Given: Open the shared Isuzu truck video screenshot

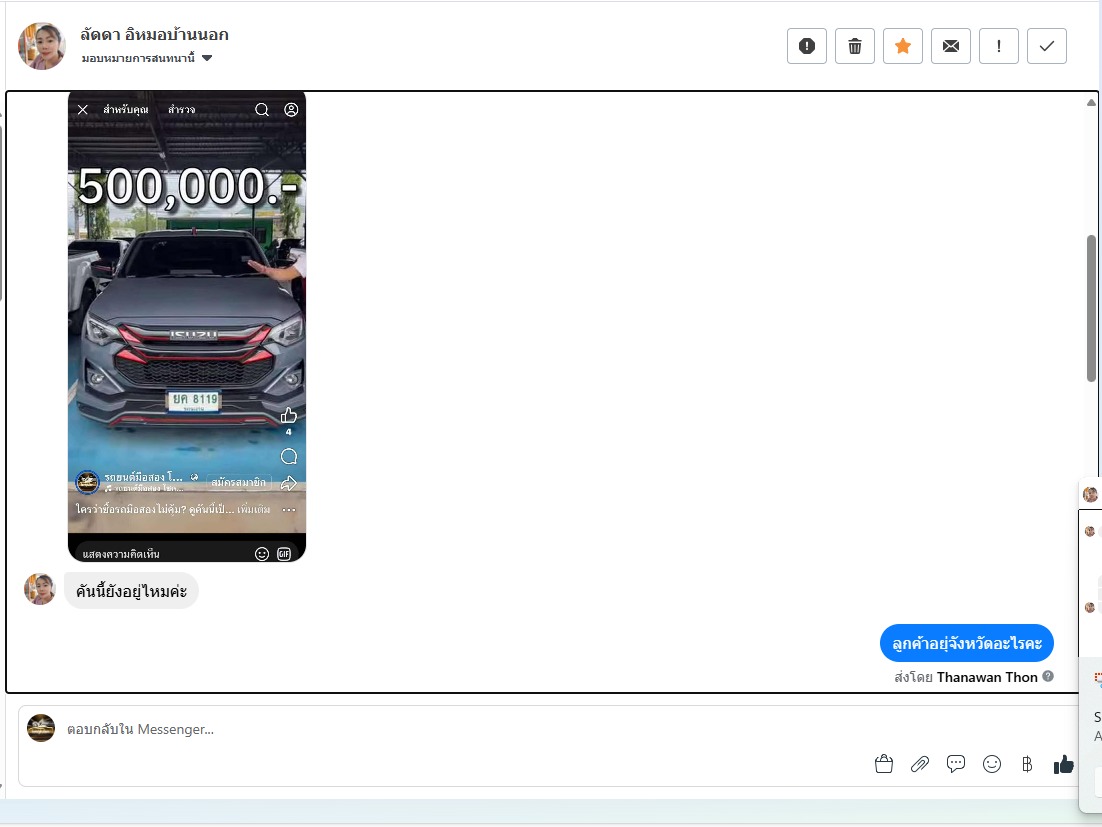Looking at the screenshot, I should point(187,326).
